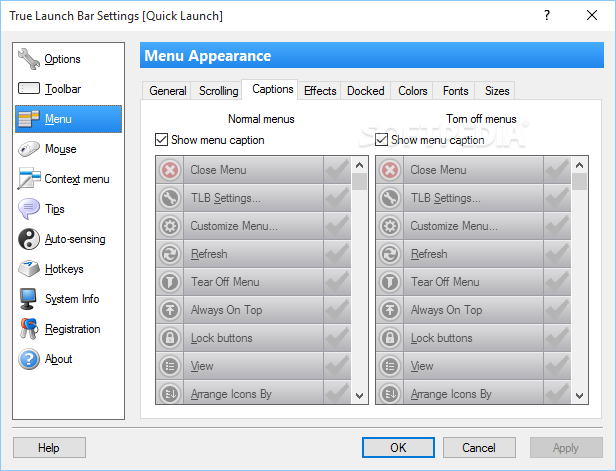Viewport: 616px width, 471px height.
Task: Select the System Info monitor icon
Action: [x=29, y=299]
